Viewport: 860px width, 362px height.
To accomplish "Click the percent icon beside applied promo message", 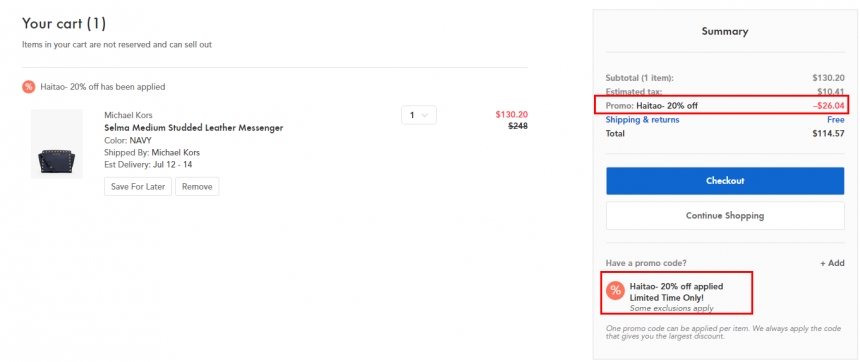I will pyautogui.click(x=29, y=87).
